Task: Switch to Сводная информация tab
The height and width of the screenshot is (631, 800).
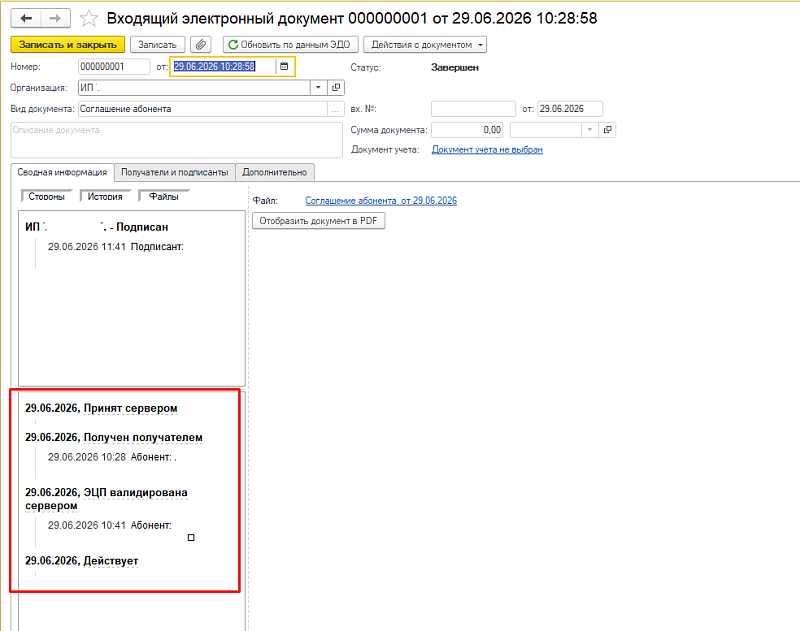Action: coord(62,172)
